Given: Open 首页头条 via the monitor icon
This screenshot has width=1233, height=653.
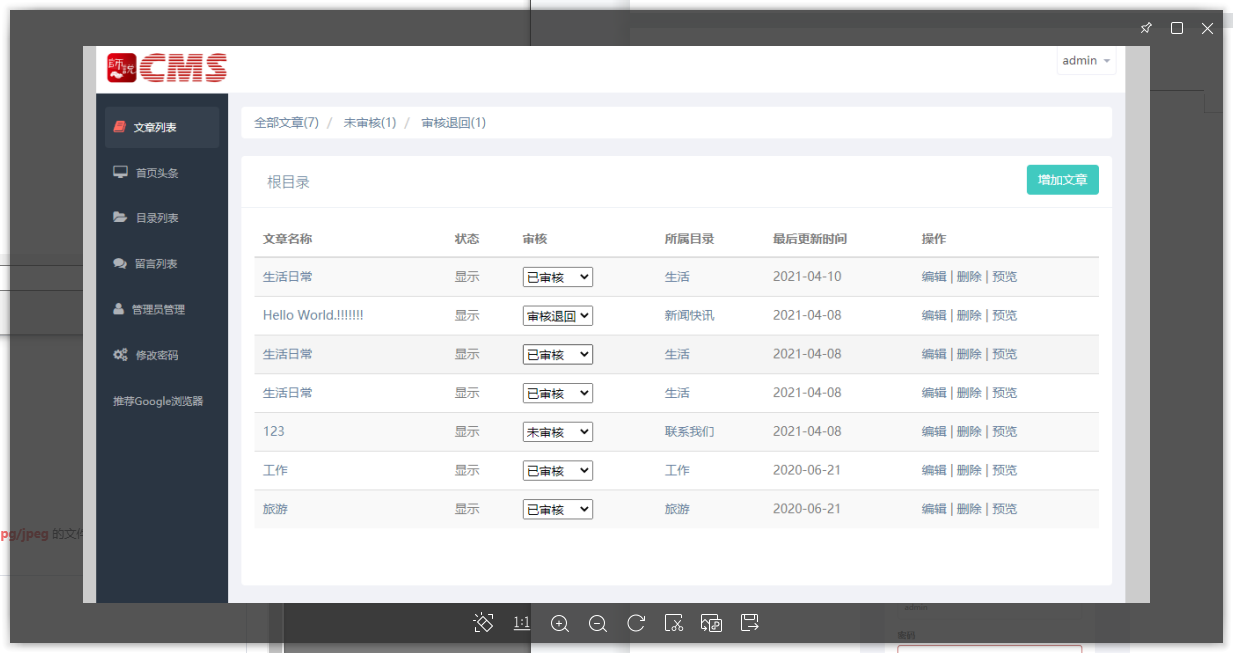Looking at the screenshot, I should [x=148, y=172].
